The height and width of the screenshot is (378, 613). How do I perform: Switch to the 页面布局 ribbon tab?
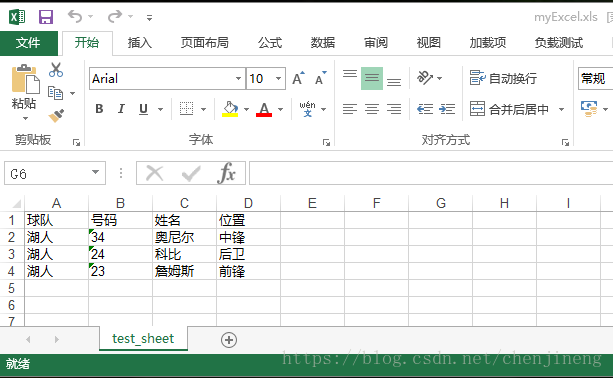tap(204, 43)
